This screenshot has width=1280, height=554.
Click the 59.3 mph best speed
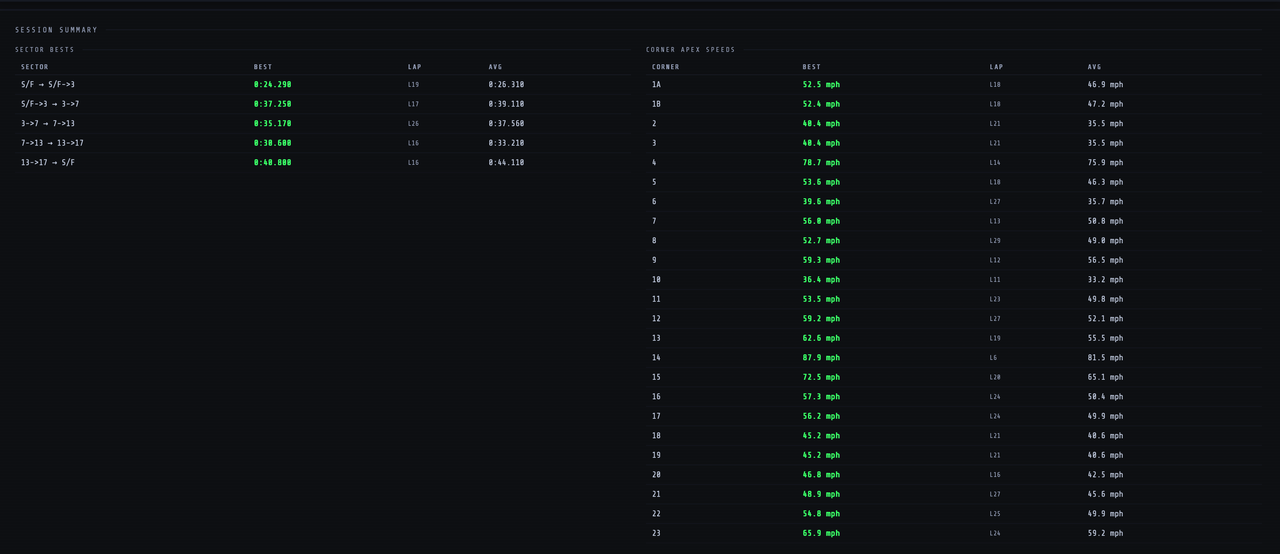[821, 260]
